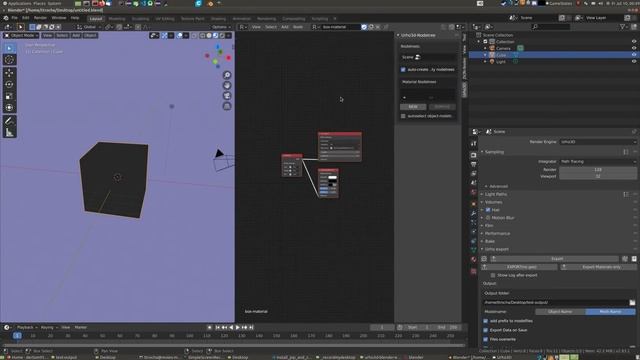Enable rendered viewport shading mode

222,36
